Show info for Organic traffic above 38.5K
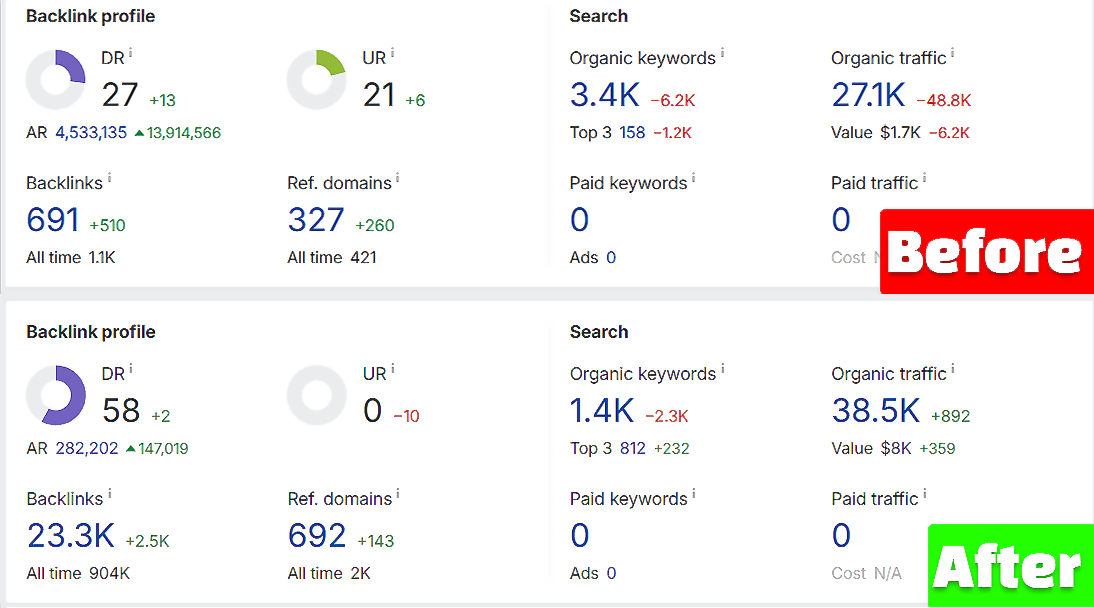 [952, 369]
